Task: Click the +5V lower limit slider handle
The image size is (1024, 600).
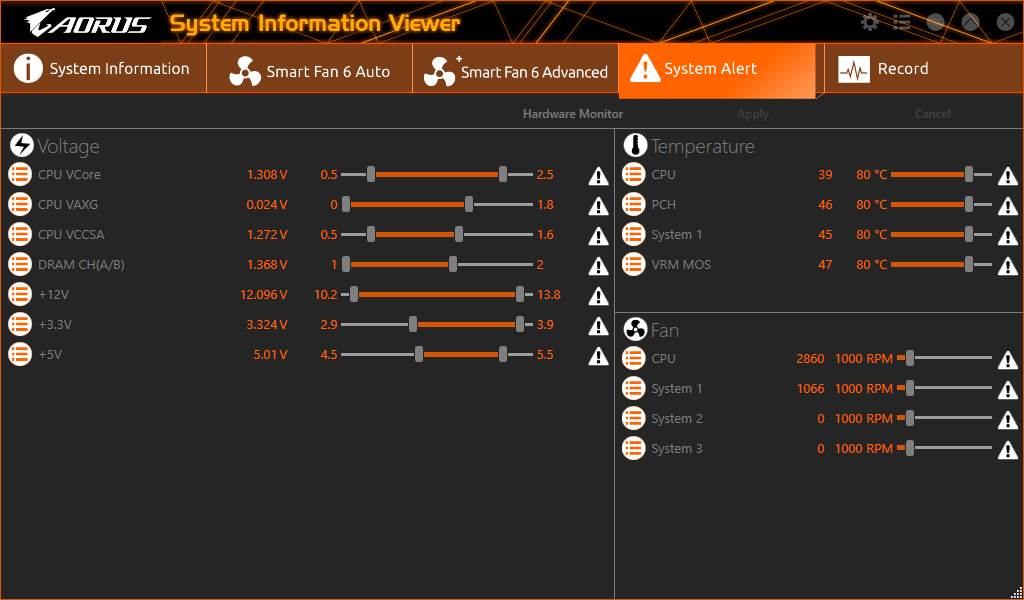Action: [x=419, y=355]
